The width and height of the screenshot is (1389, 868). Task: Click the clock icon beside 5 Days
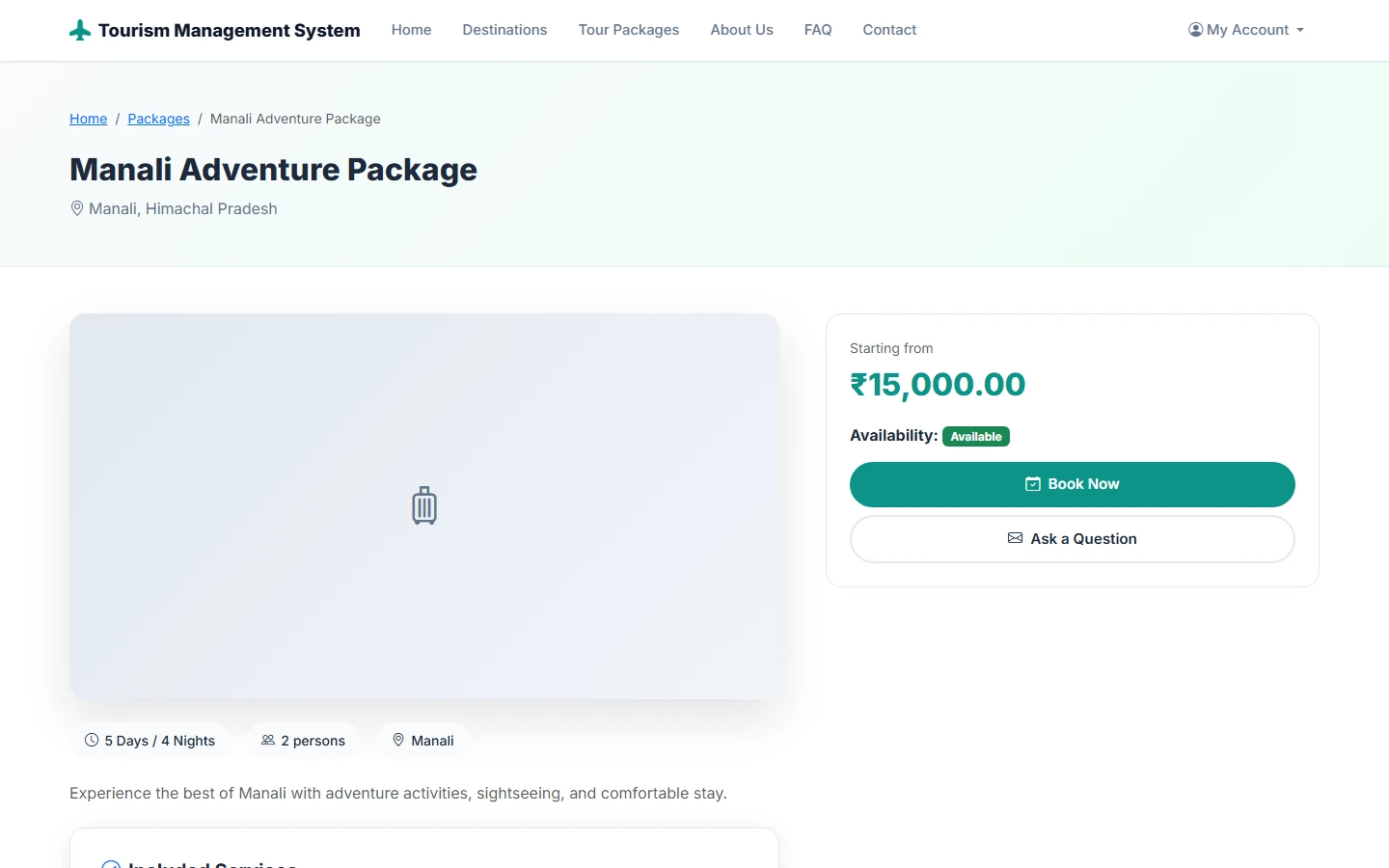pos(92,740)
